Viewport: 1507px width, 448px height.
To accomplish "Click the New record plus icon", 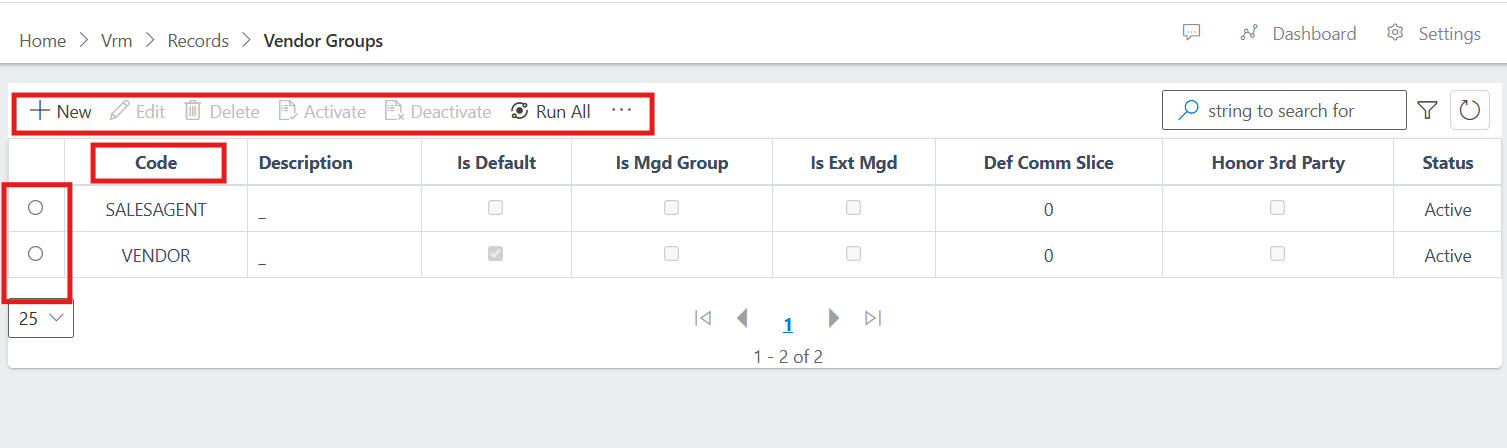I will coord(40,111).
